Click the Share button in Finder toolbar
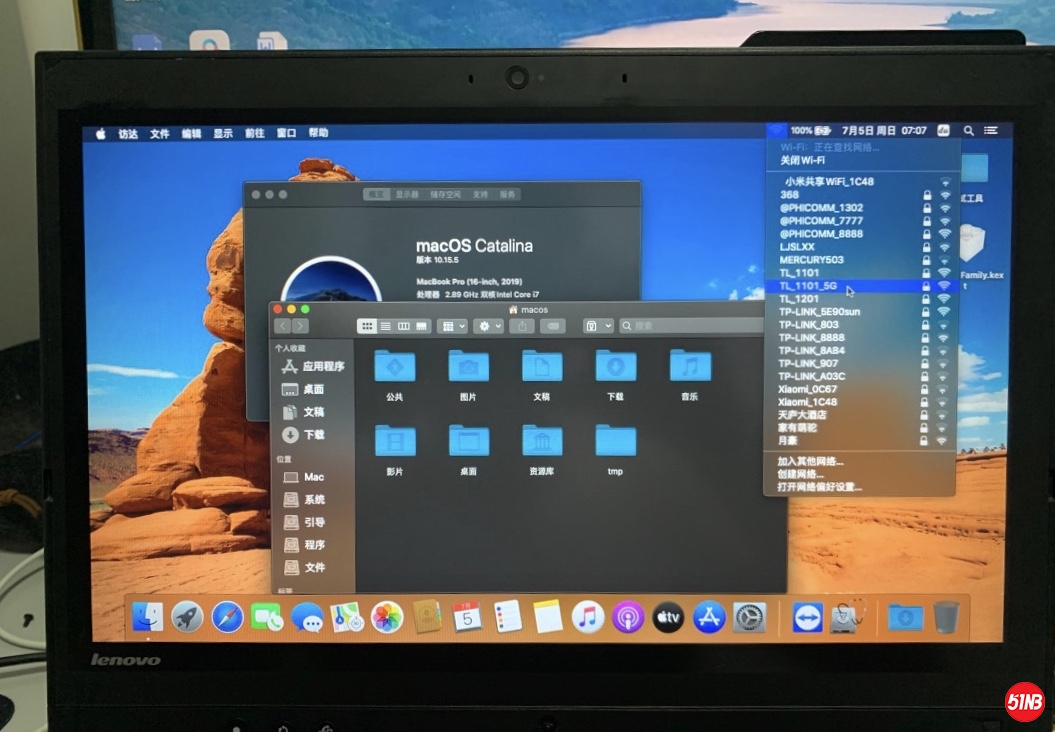 pyautogui.click(x=523, y=326)
